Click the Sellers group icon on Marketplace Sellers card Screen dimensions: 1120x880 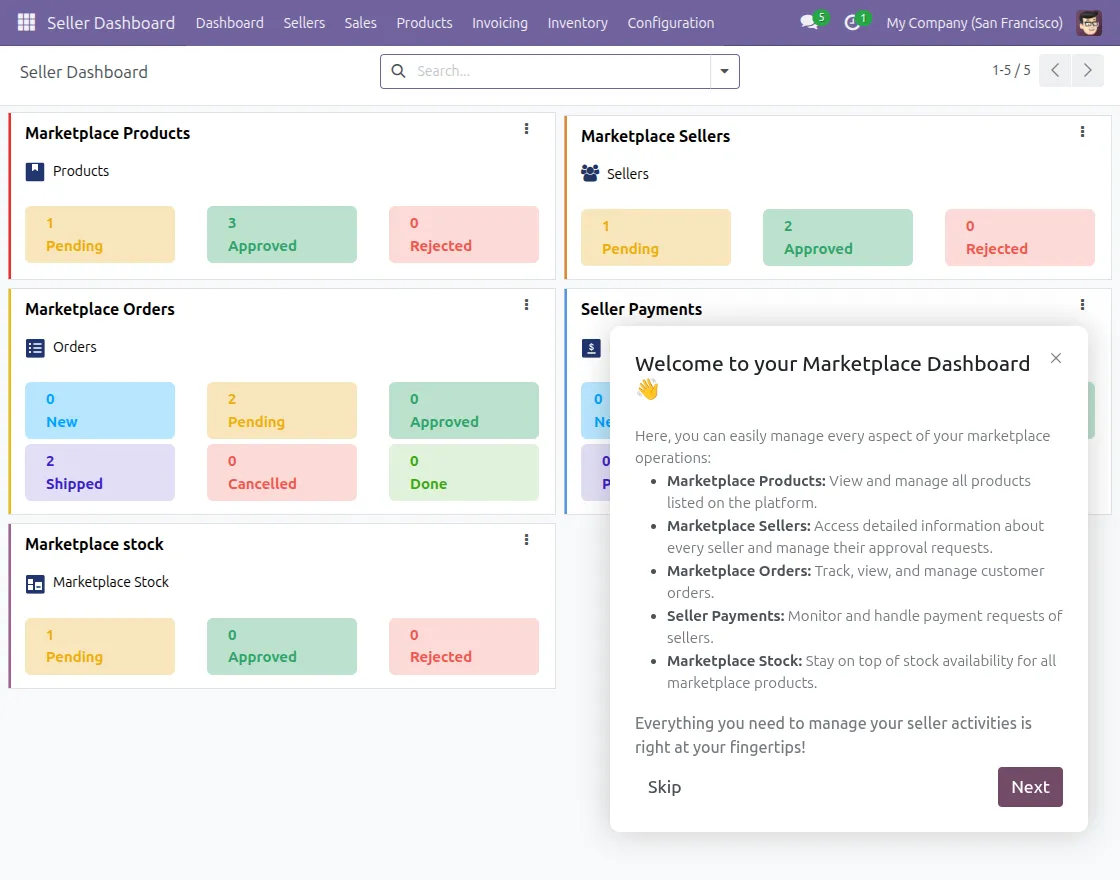click(x=589, y=173)
